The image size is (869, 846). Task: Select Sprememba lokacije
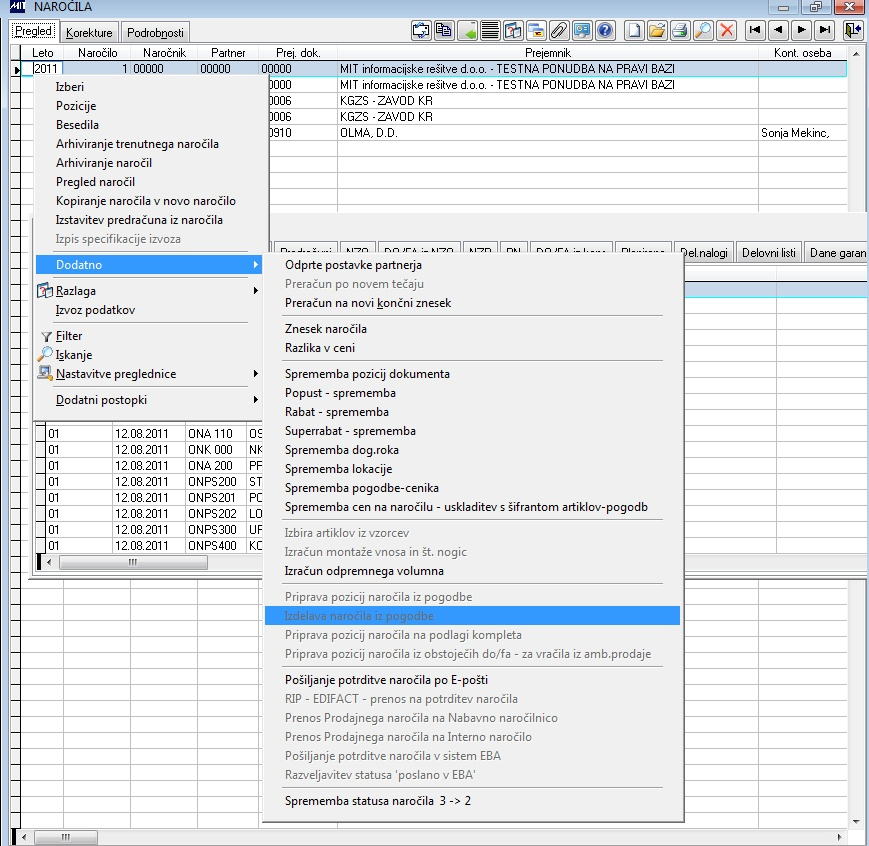point(339,468)
